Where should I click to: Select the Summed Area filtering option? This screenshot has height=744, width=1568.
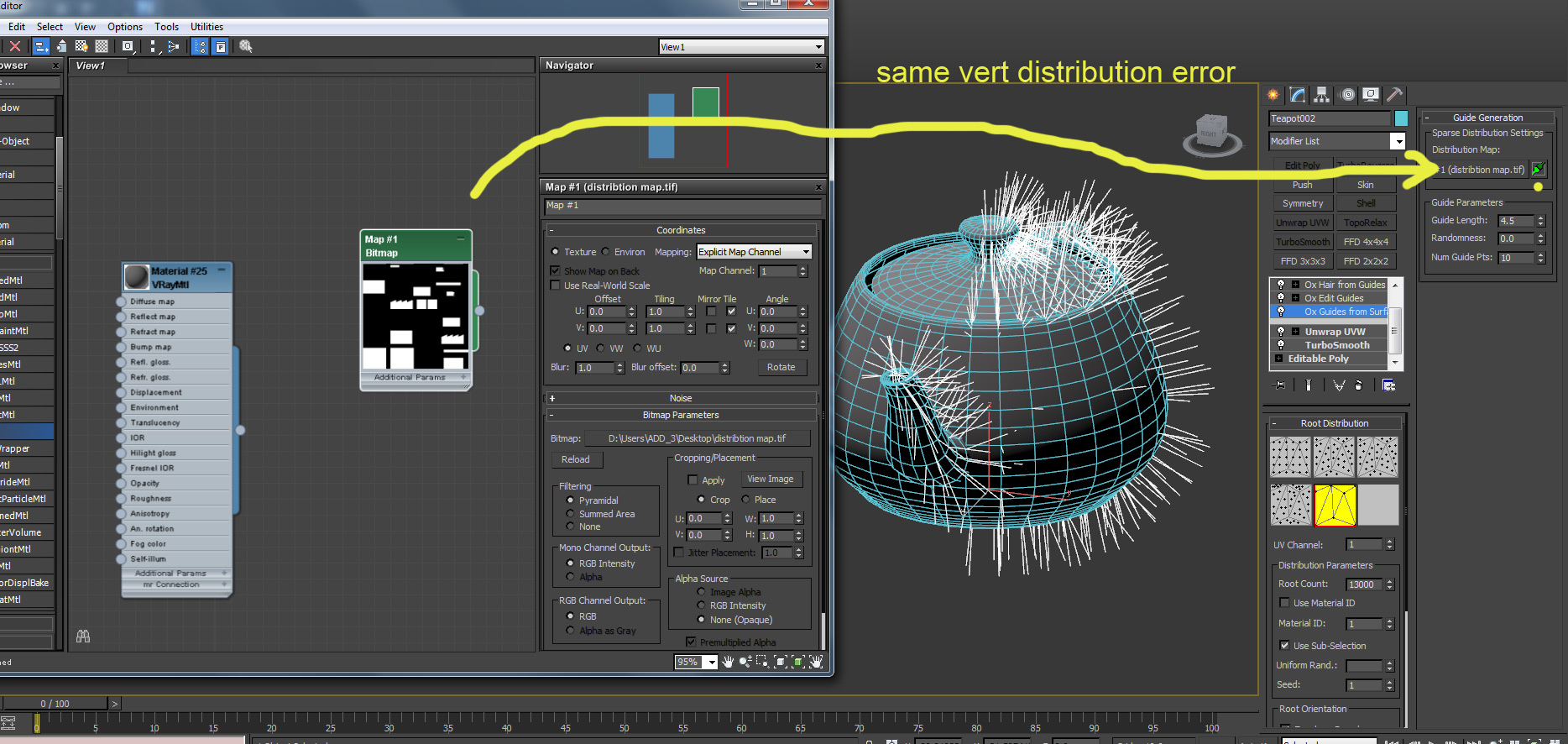571,514
